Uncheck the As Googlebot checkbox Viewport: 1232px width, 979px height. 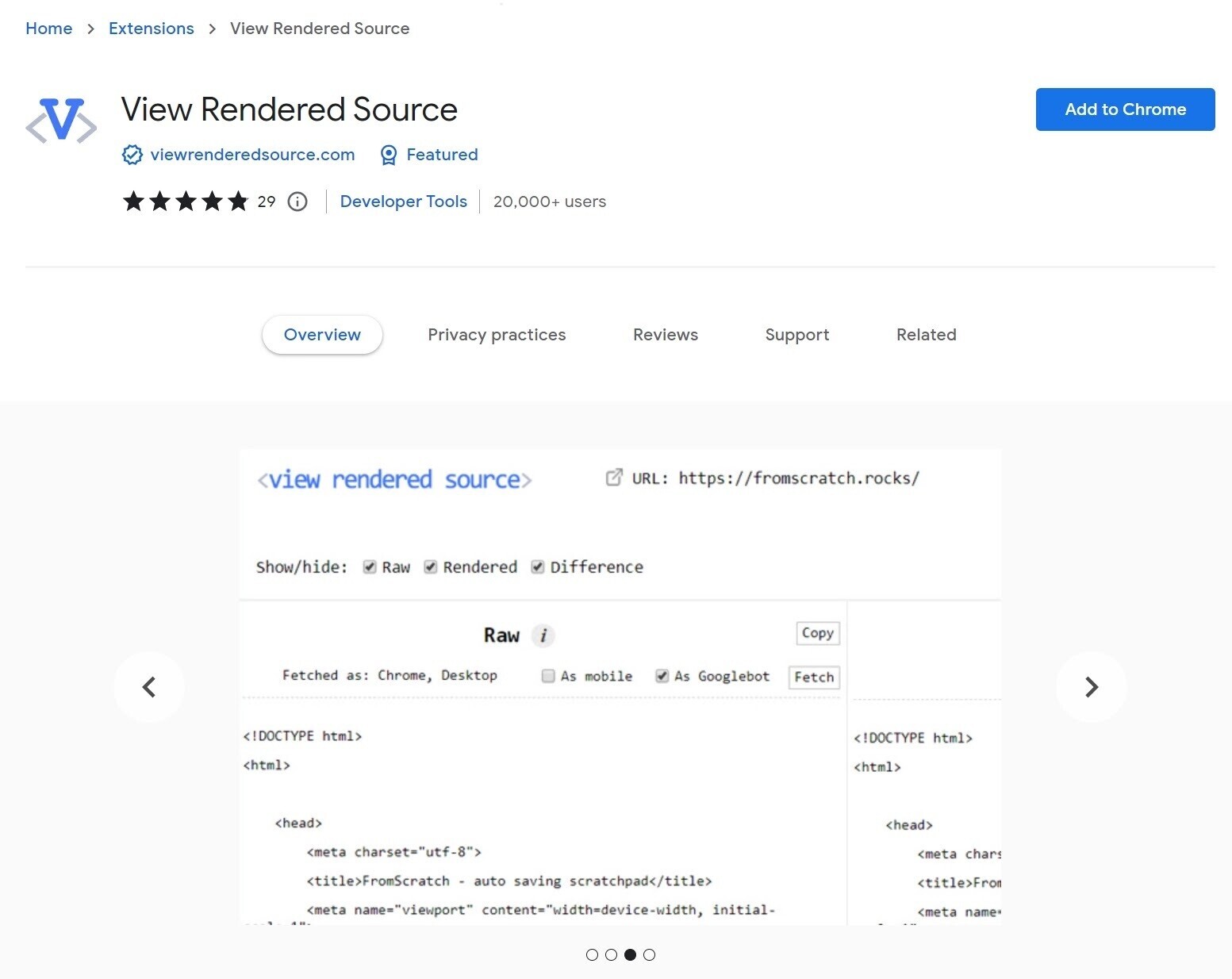662,676
